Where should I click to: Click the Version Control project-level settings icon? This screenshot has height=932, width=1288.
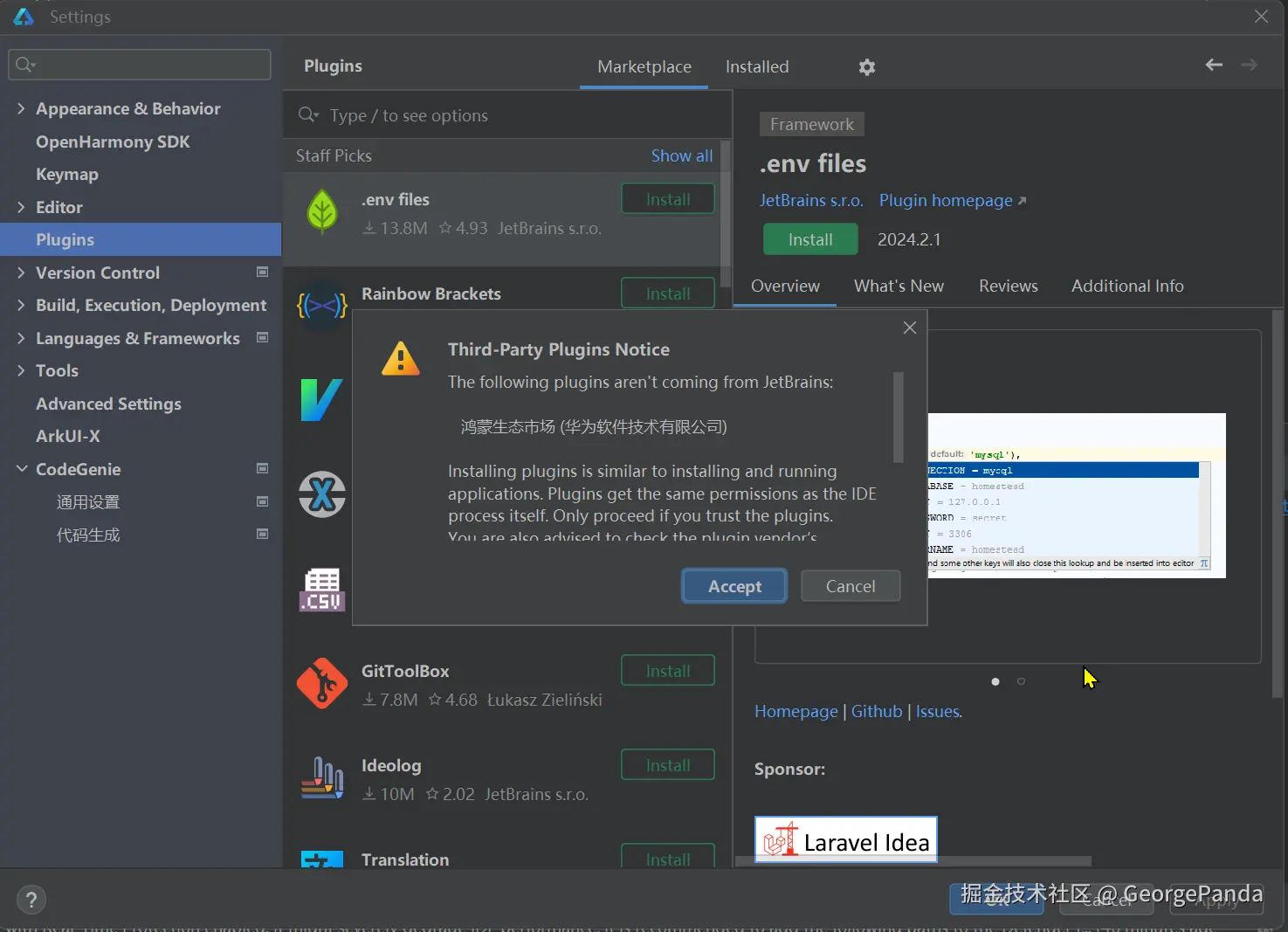[262, 273]
